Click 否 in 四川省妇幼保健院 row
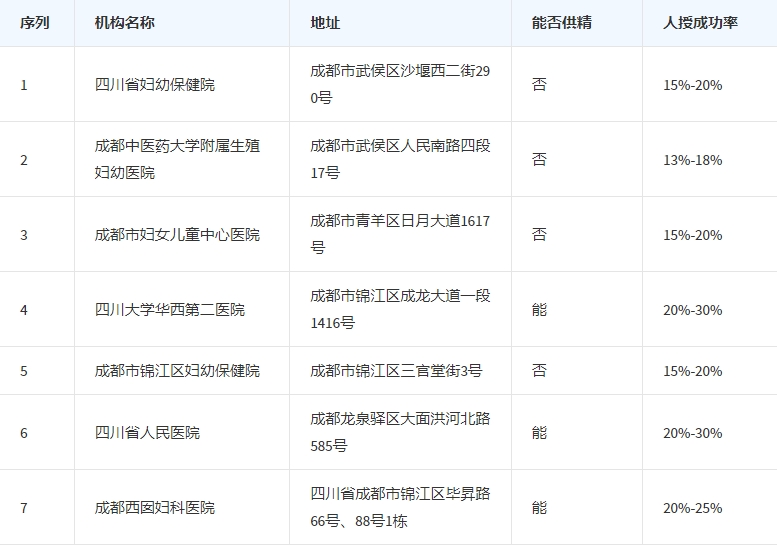Viewport: 777px width, 545px height. tap(539, 85)
